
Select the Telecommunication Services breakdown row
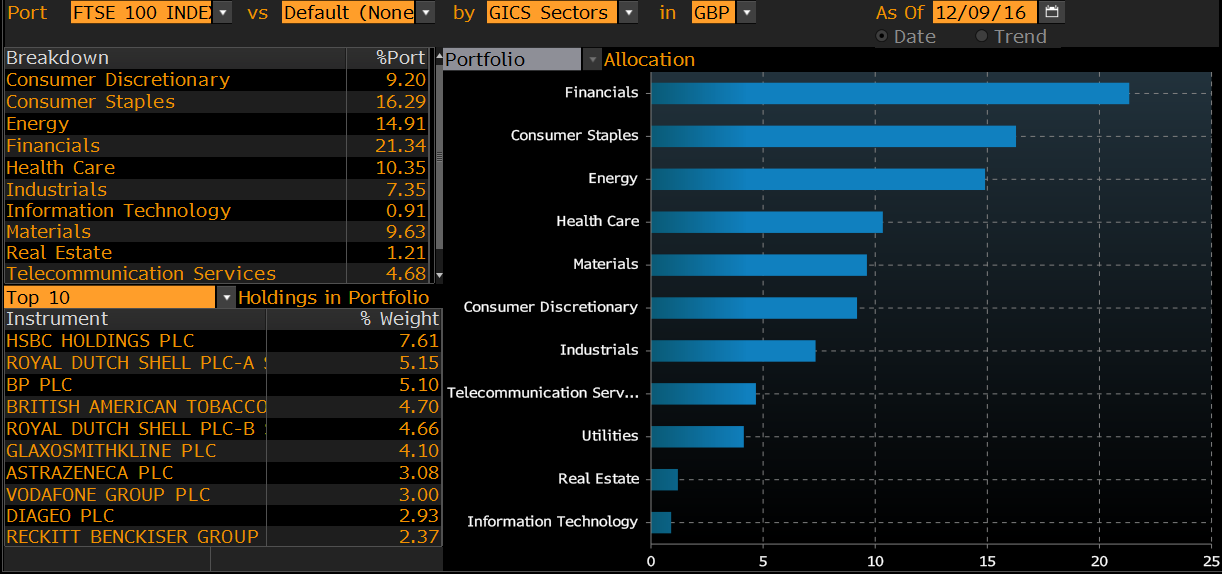[x=217, y=273]
